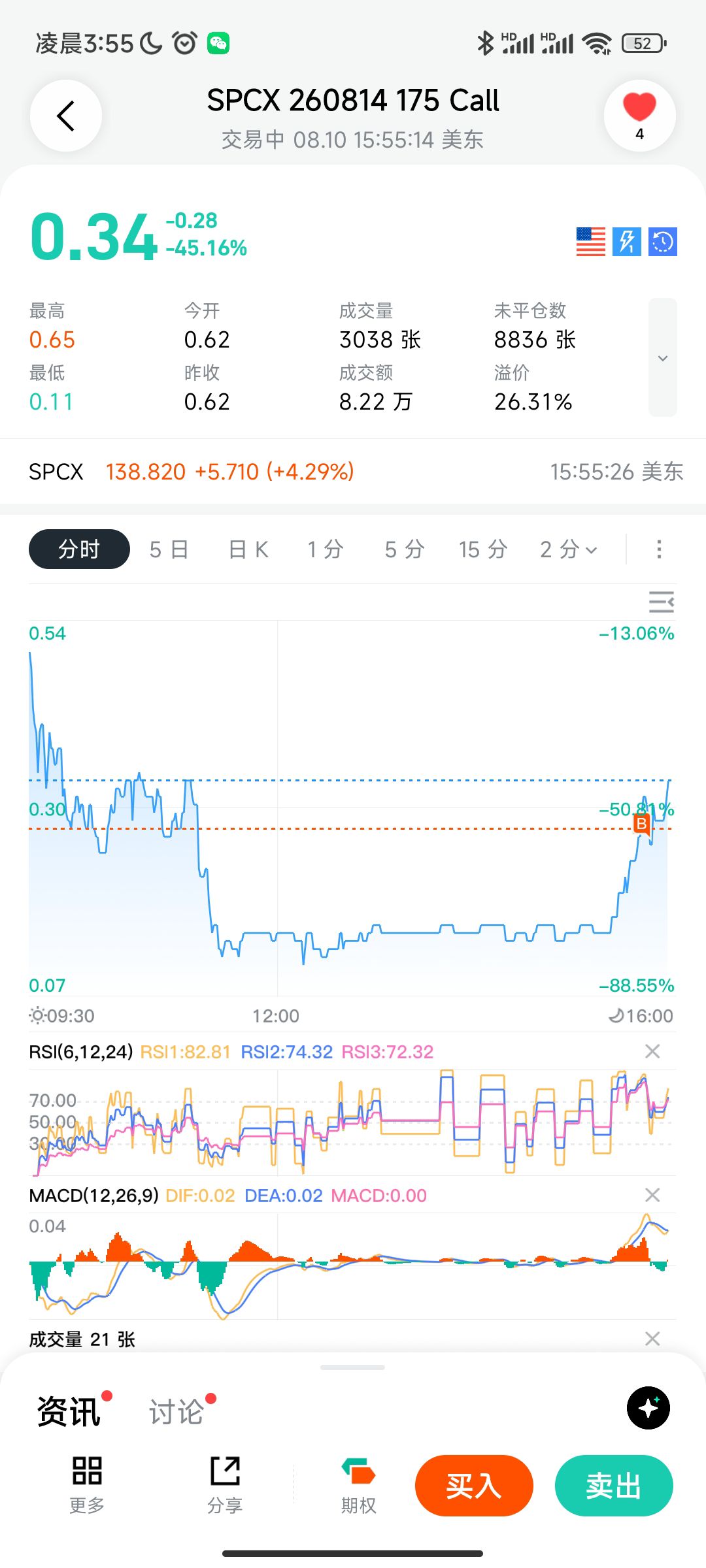Viewport: 706px width, 1568px height.
Task: Open the blue clock history icon
Action: (663, 242)
